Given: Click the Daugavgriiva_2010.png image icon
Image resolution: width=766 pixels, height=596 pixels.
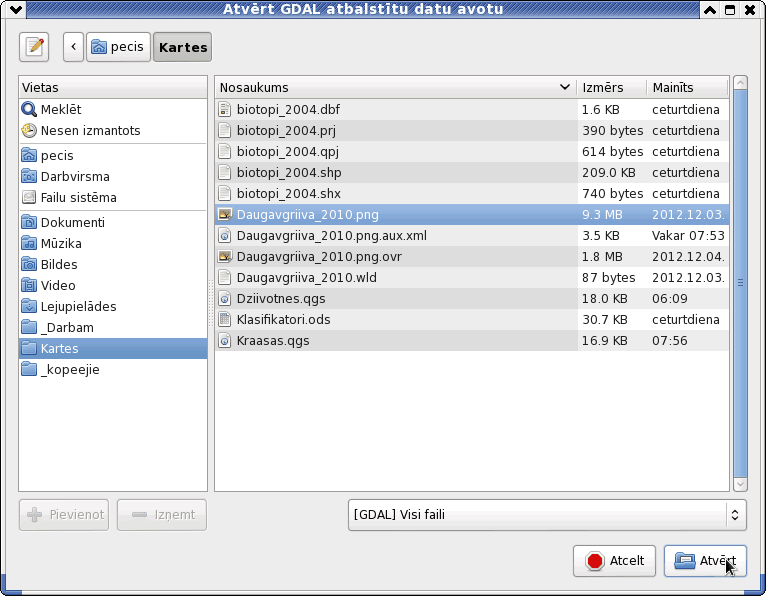Looking at the screenshot, I should pos(224,214).
